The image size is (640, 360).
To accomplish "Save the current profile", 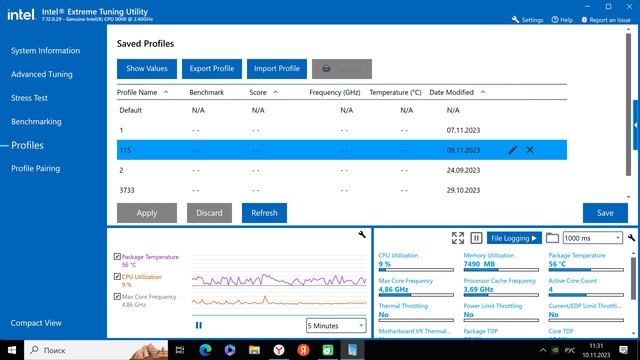I will 605,213.
